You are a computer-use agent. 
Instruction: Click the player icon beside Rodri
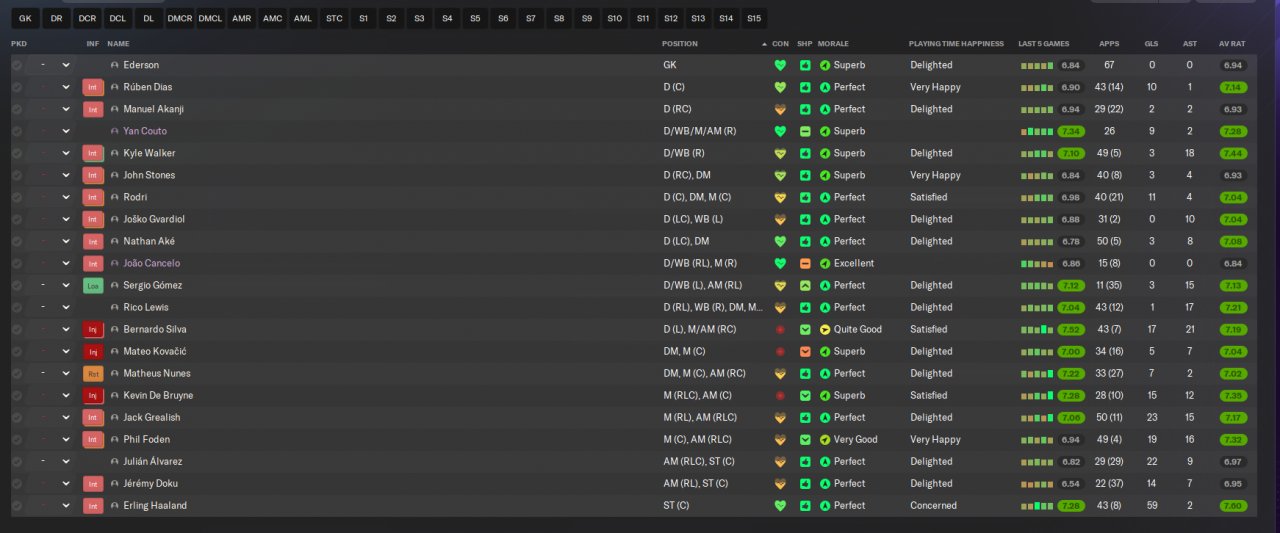coord(115,197)
